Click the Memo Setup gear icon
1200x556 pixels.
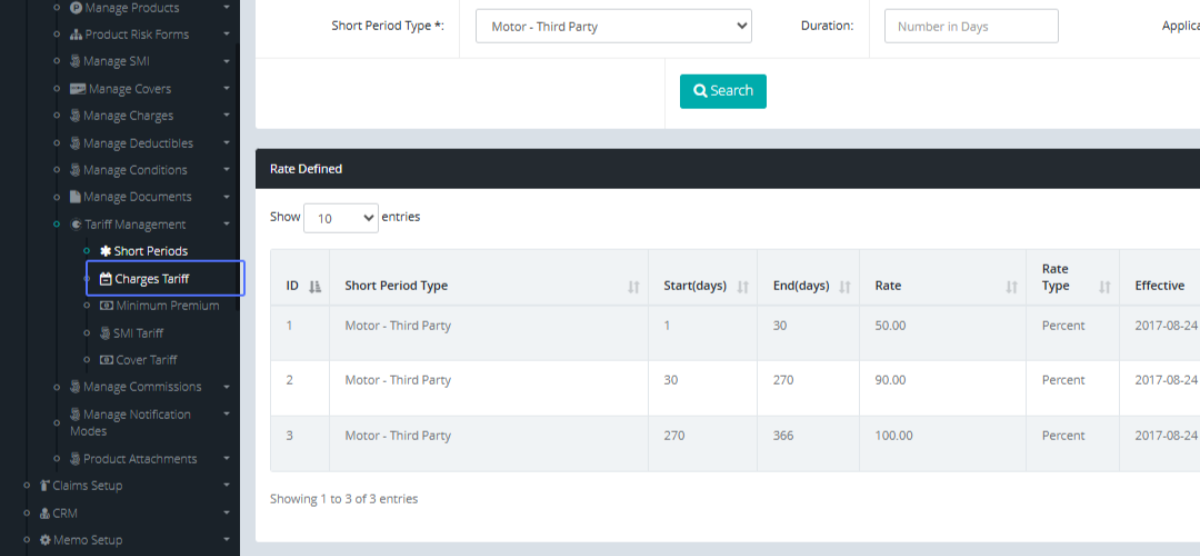point(45,540)
